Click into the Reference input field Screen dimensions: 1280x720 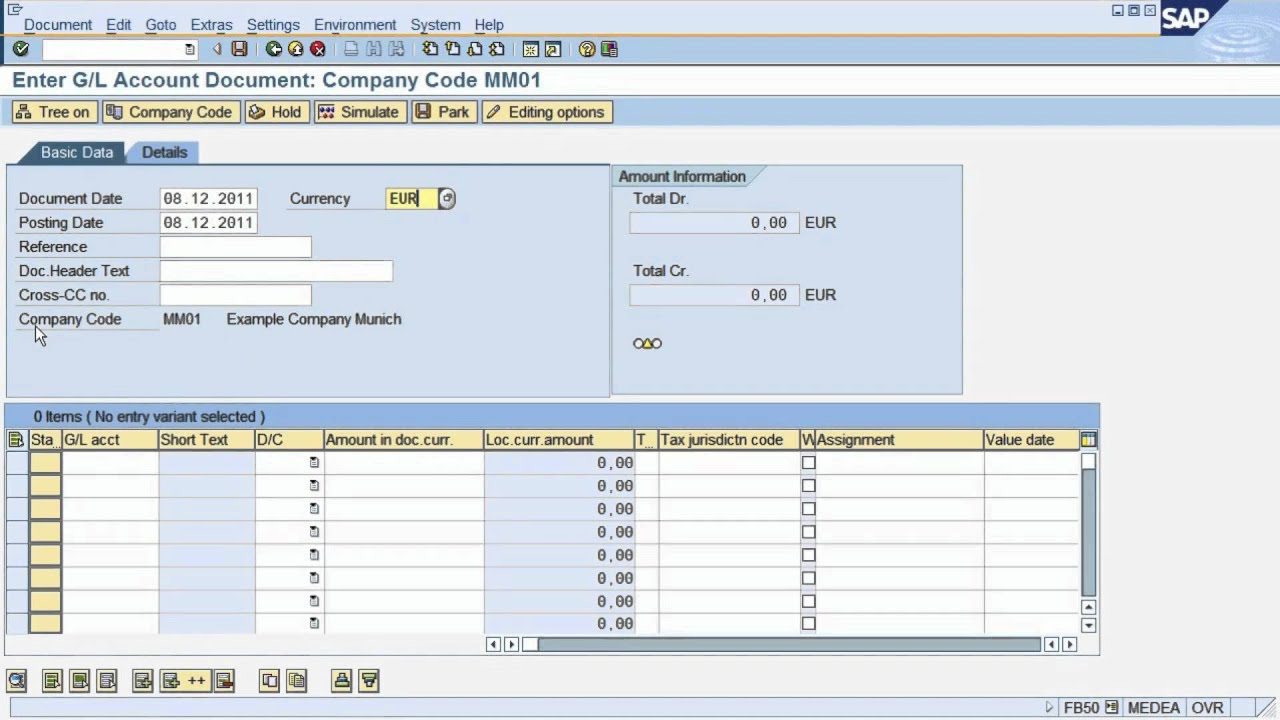pos(236,247)
